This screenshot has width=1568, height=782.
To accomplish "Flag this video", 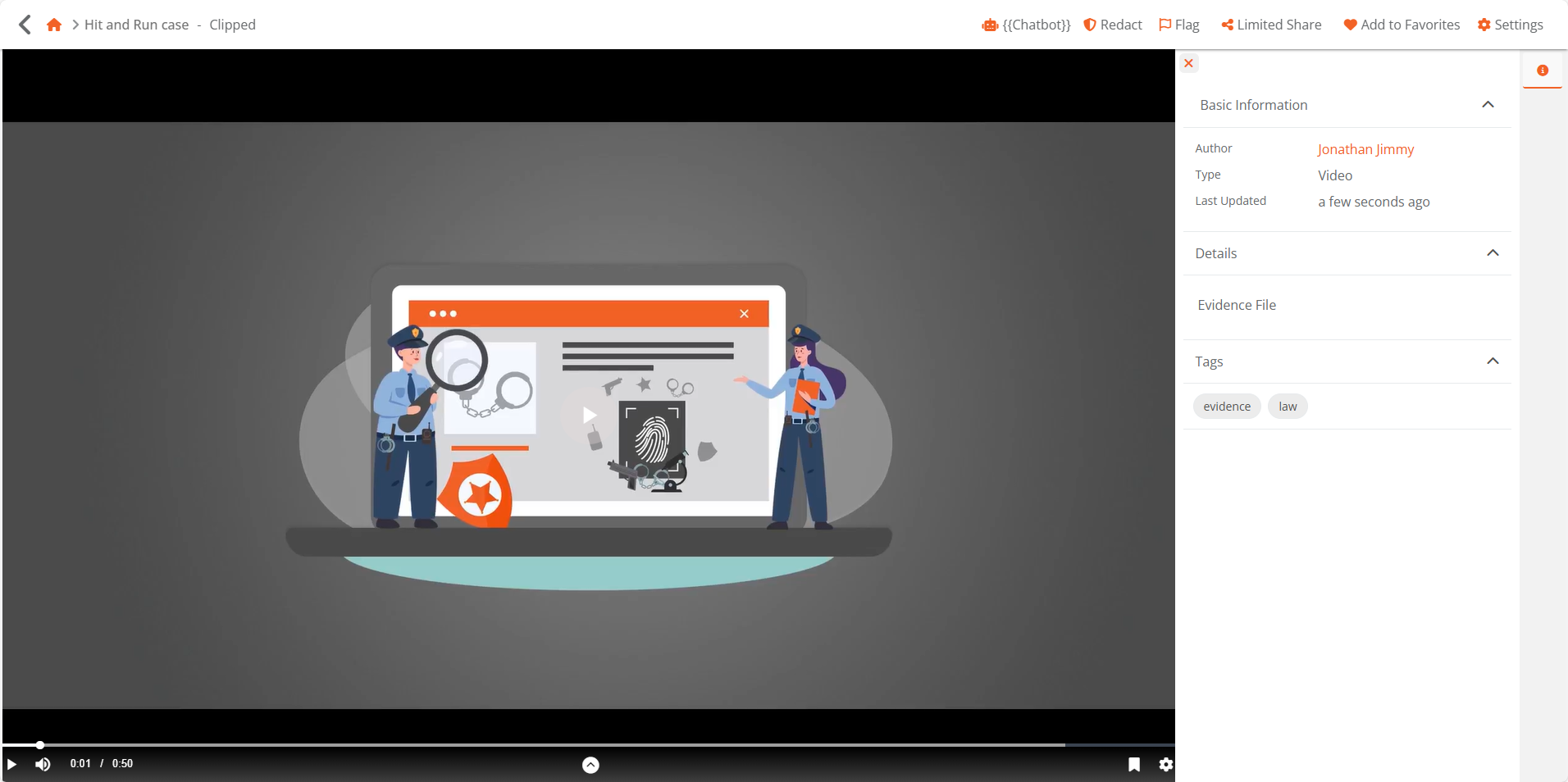I will pos(1178,25).
